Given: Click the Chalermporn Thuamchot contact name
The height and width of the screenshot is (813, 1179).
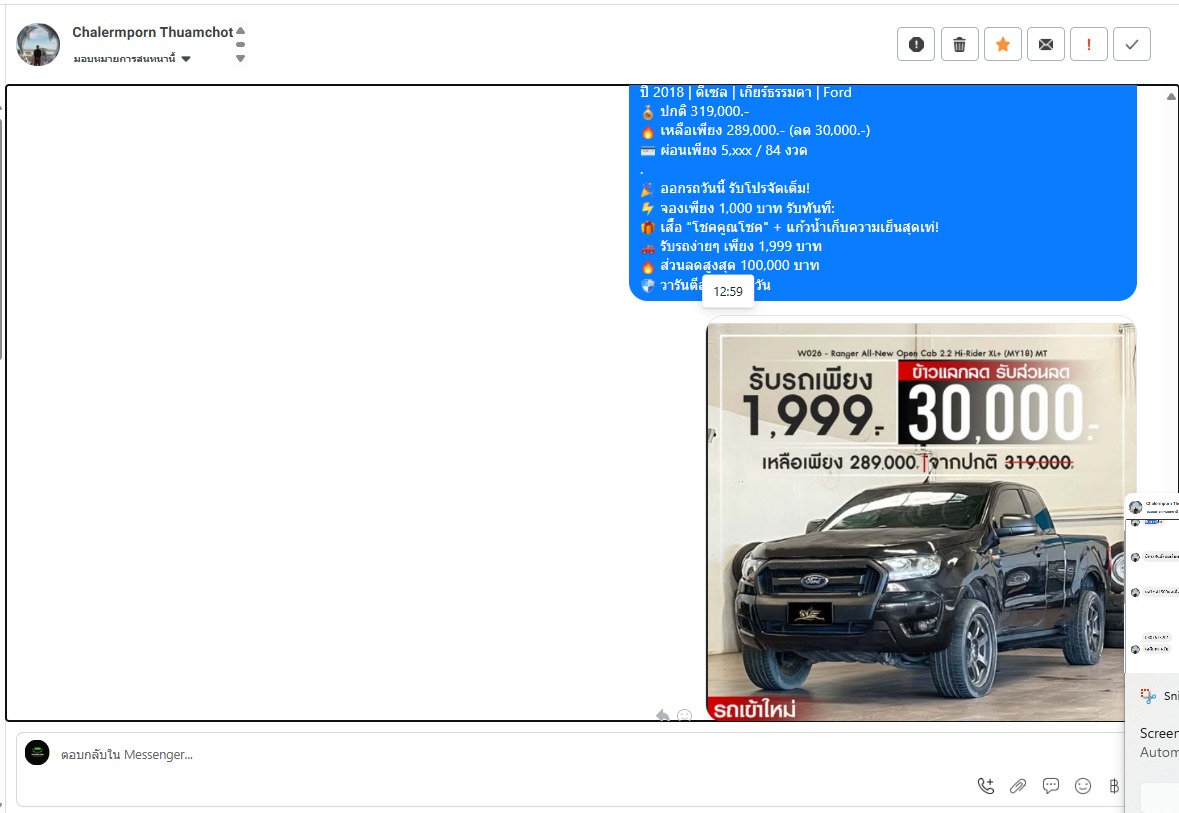Looking at the screenshot, I should pos(153,32).
